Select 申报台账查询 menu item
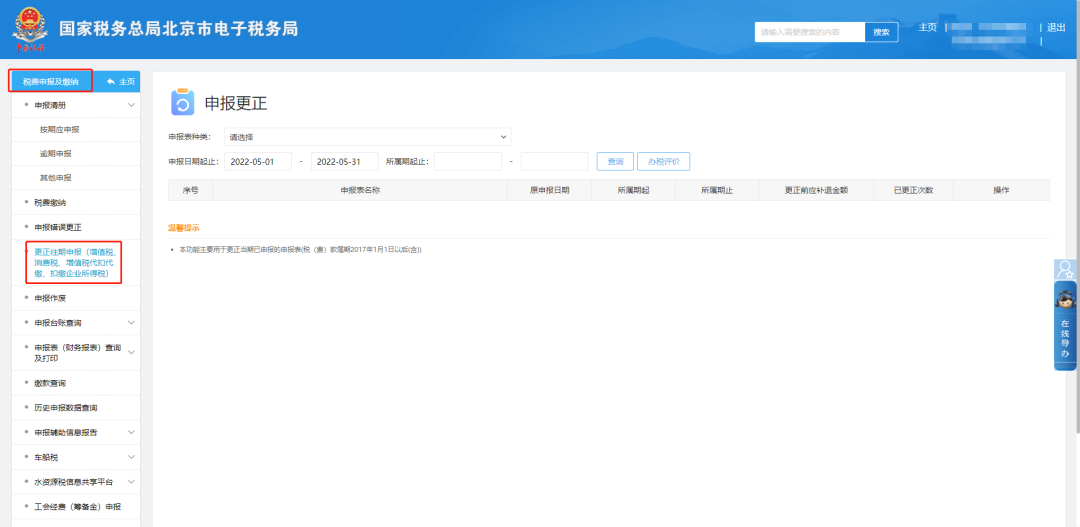This screenshot has height=527, width=1080. [58, 322]
